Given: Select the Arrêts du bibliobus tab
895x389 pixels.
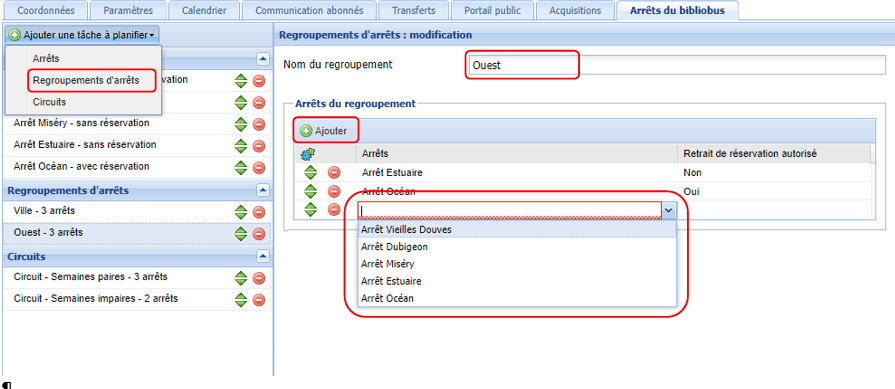Looking at the screenshot, I should click(x=677, y=10).
